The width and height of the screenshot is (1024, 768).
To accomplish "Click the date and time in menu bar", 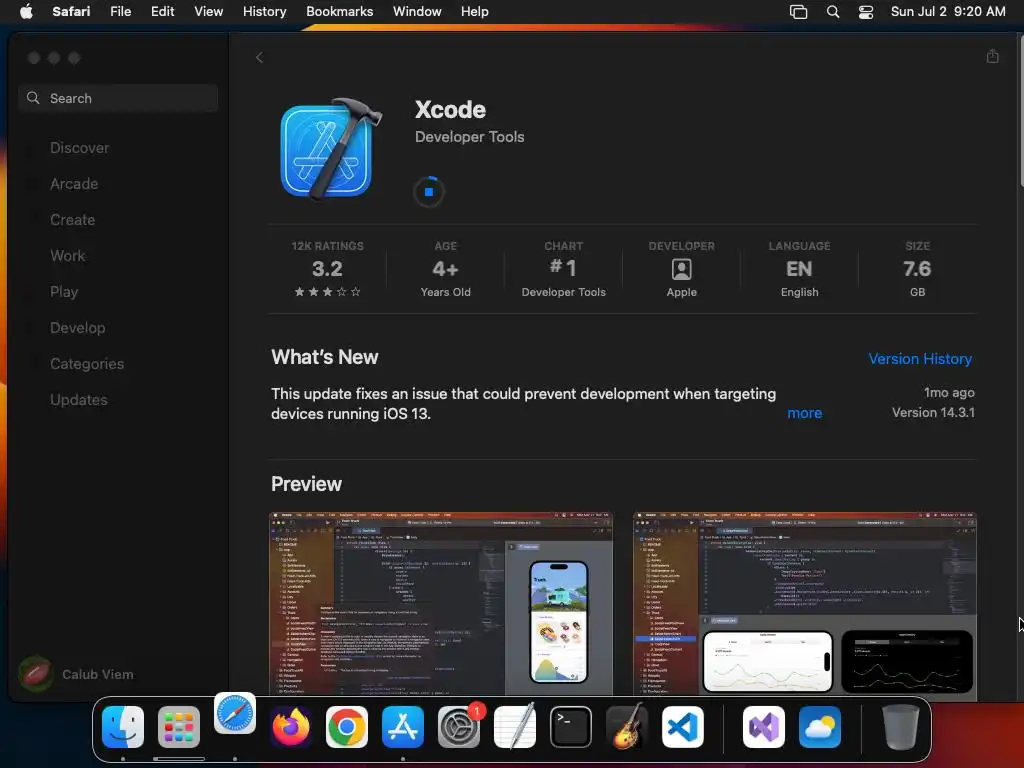I will point(948,11).
